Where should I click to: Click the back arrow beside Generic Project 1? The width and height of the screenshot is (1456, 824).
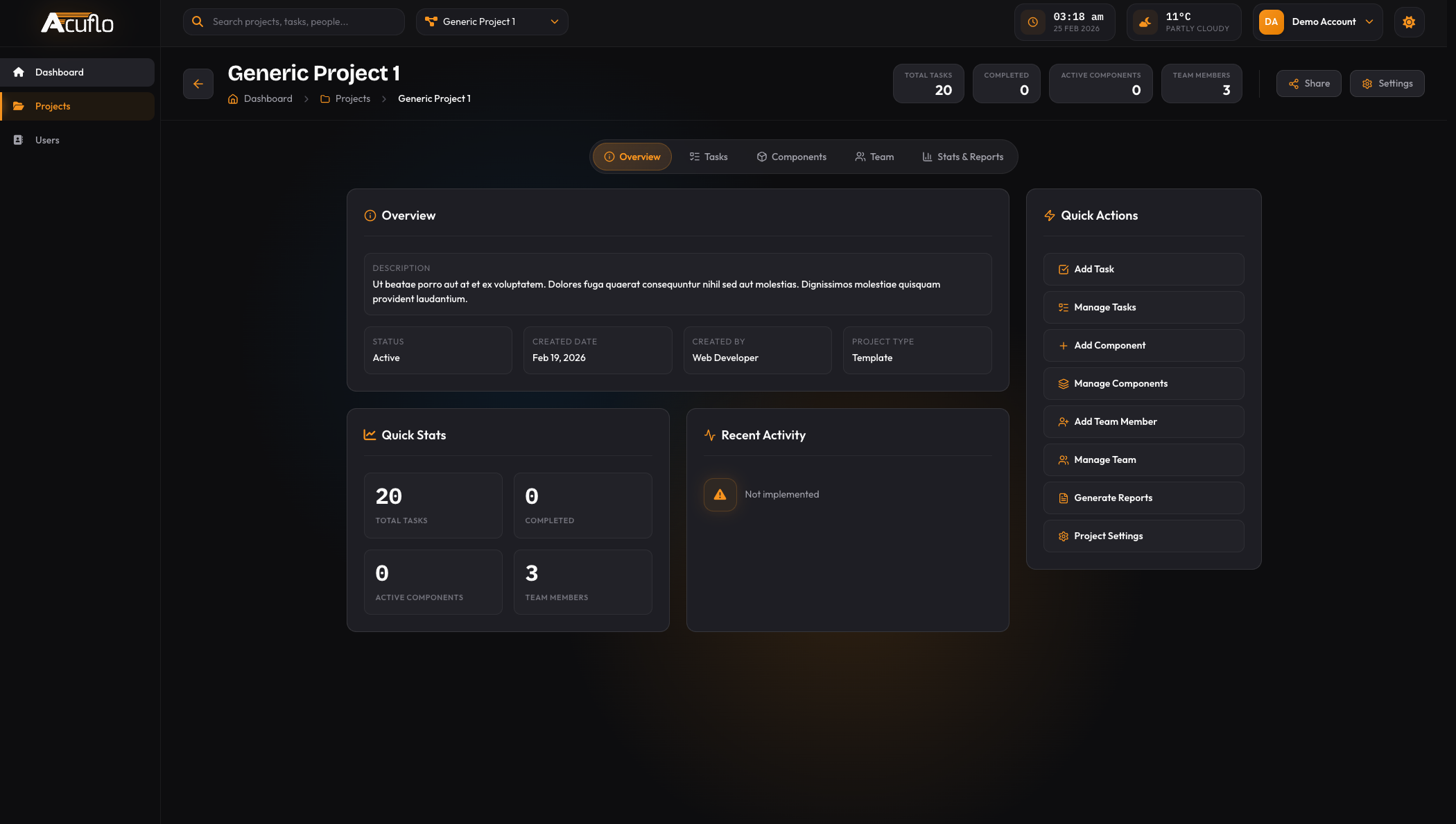tap(198, 83)
